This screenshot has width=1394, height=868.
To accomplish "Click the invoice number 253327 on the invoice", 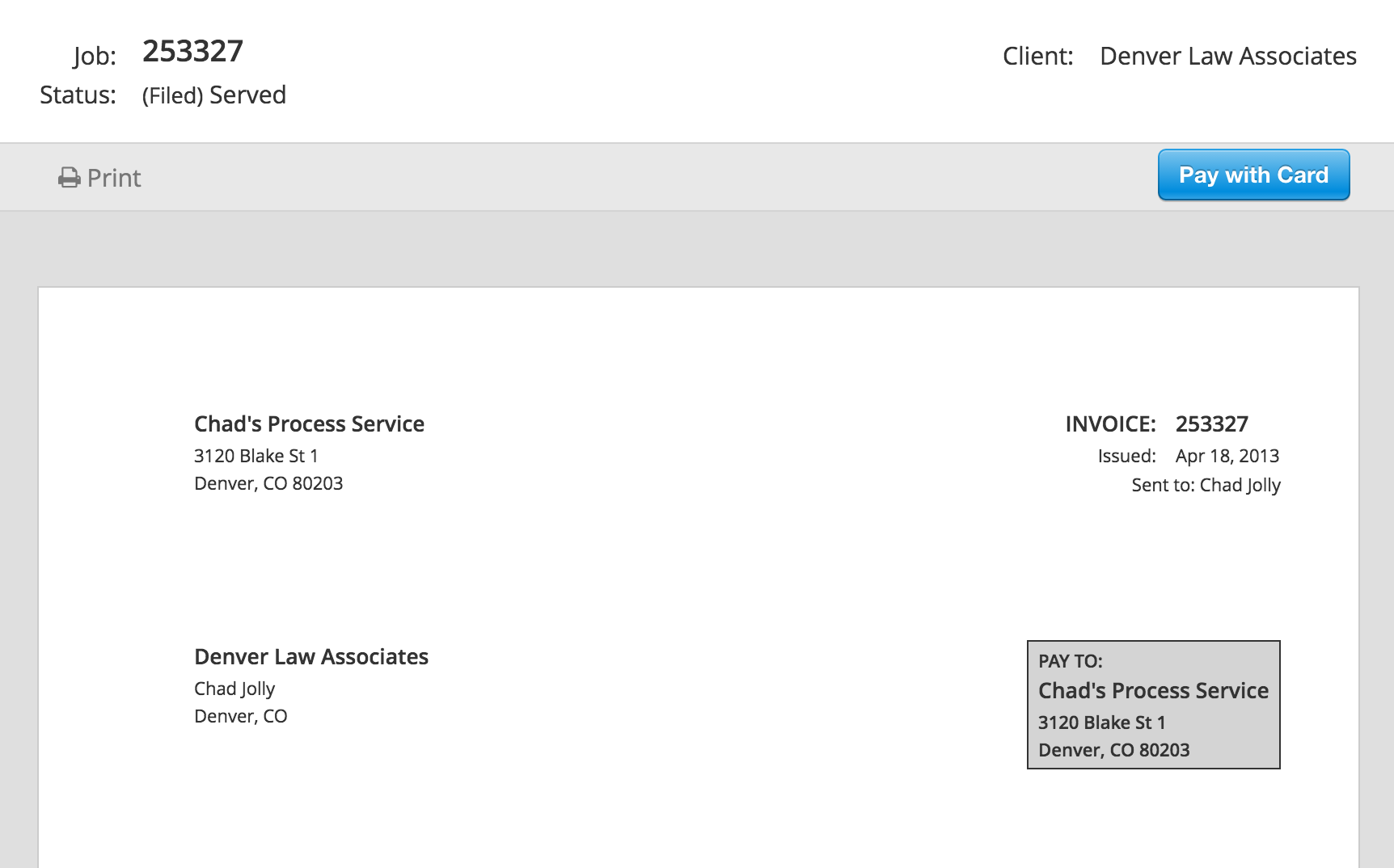I will click(1211, 423).
